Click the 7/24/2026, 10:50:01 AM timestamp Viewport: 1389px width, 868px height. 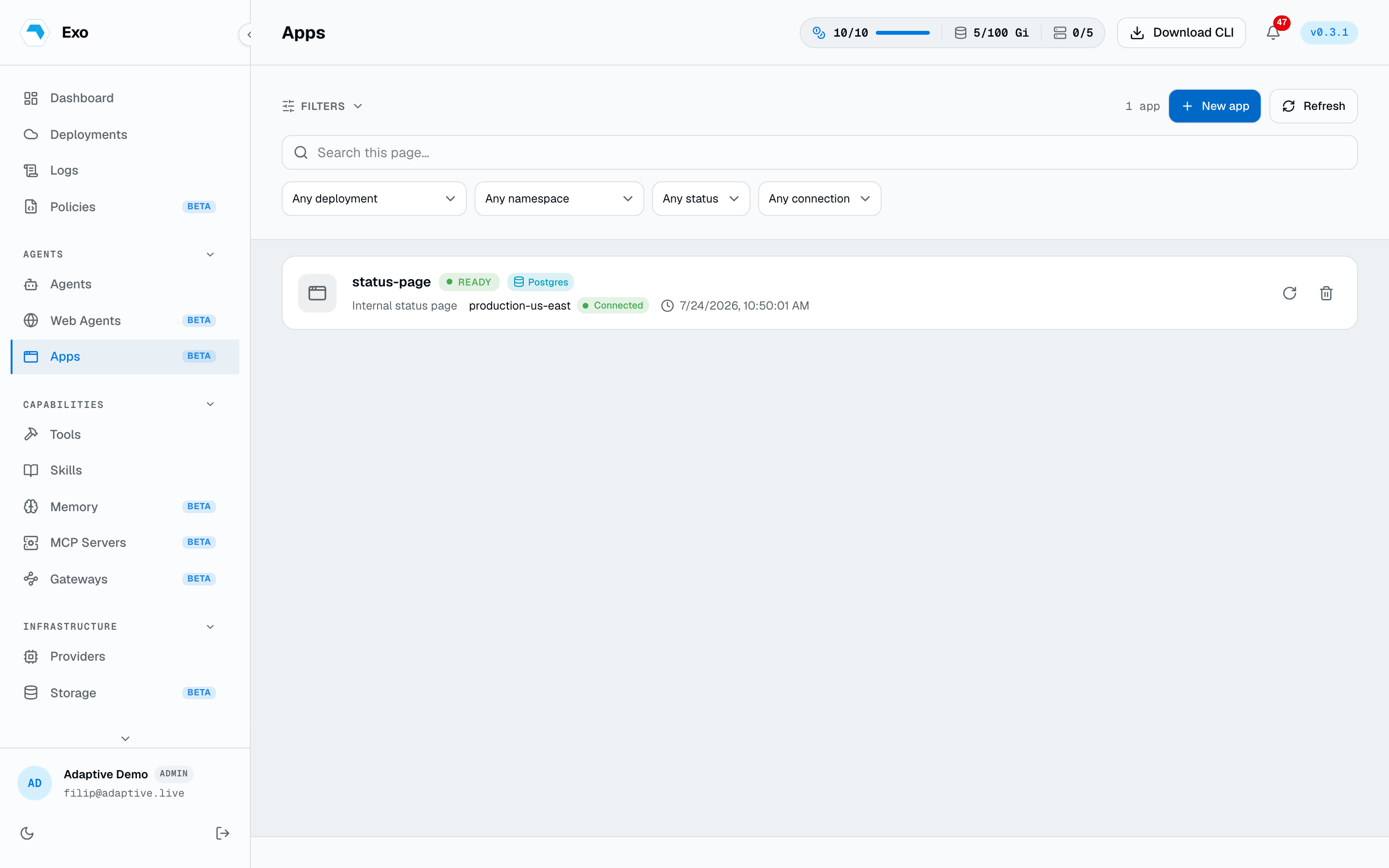click(744, 305)
